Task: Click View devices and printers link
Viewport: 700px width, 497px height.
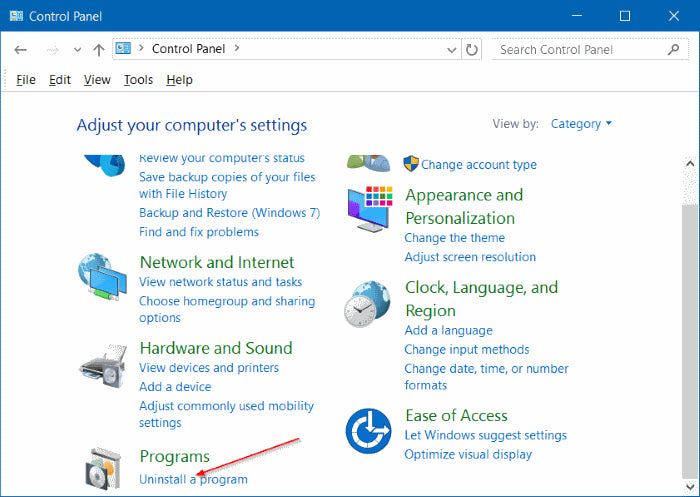Action: click(x=210, y=368)
